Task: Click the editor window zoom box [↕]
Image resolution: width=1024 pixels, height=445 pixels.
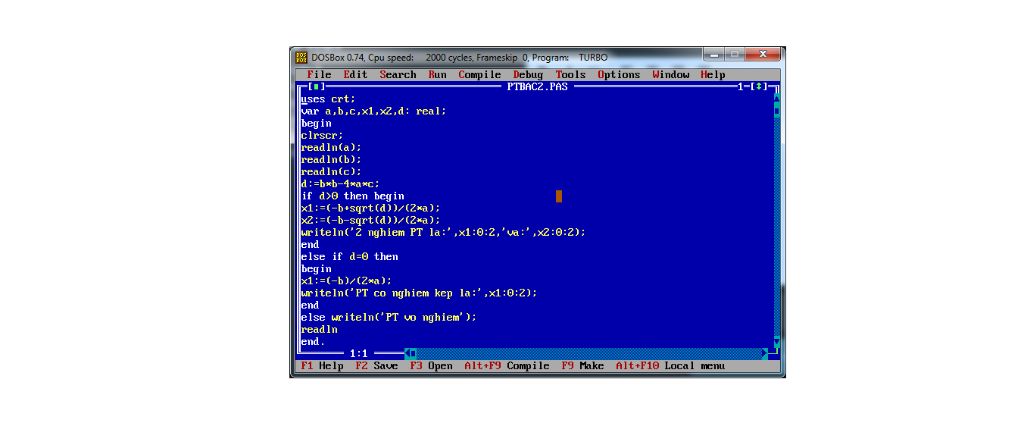Action: click(x=759, y=87)
